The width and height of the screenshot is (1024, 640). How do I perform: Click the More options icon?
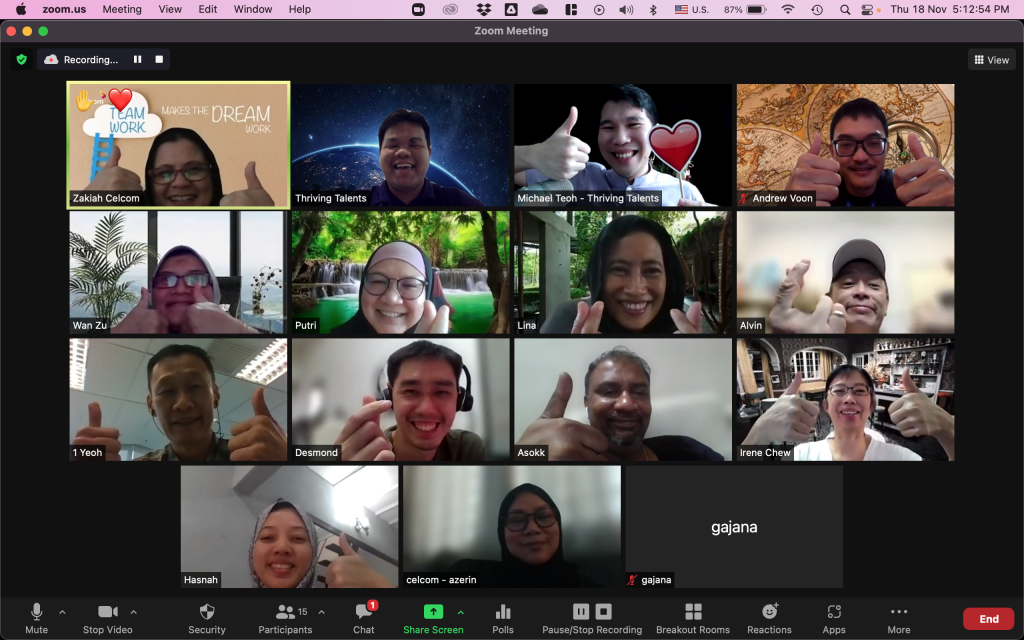click(x=898, y=612)
